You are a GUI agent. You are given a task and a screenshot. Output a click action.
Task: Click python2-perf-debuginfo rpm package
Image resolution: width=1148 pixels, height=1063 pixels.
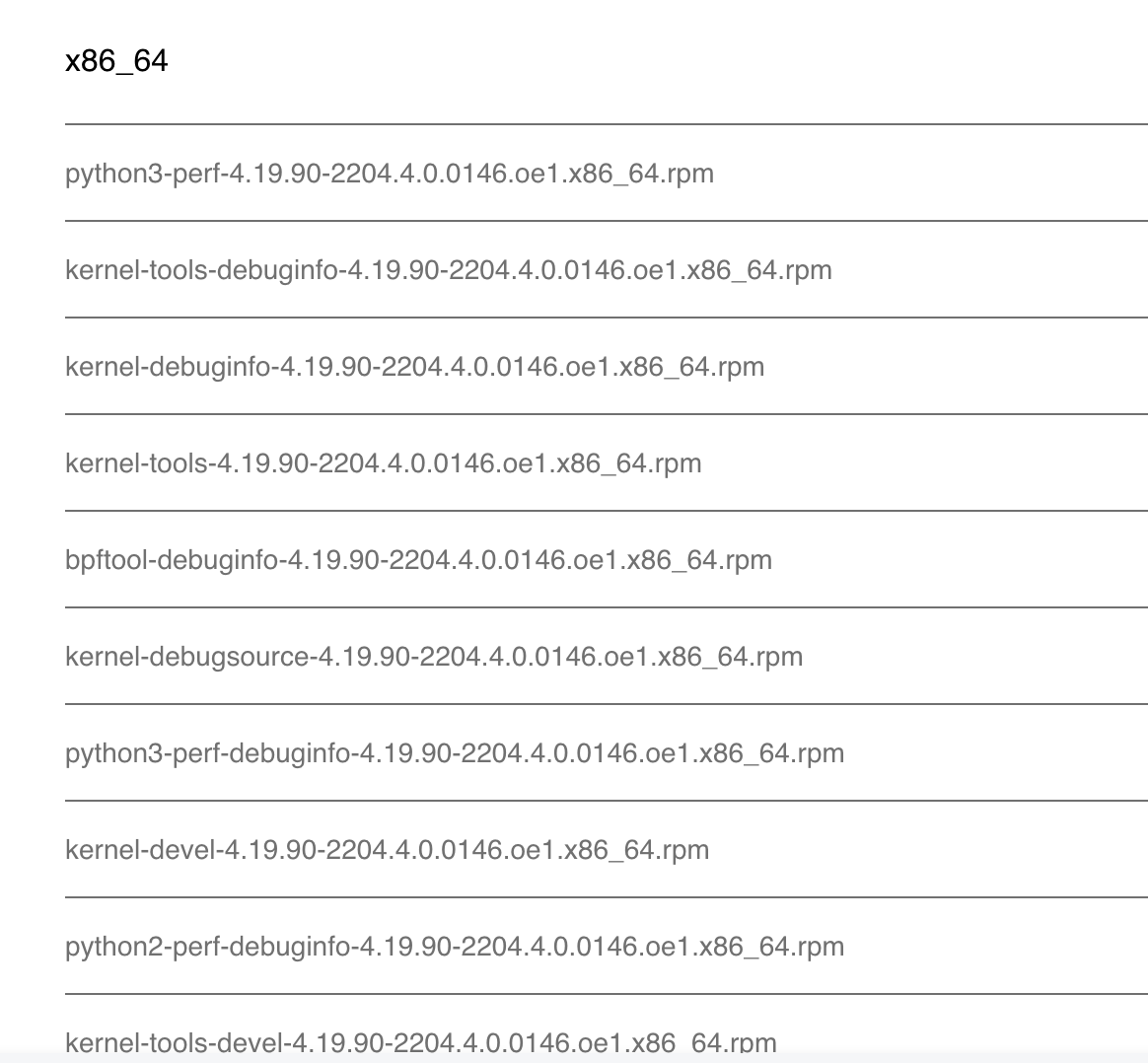[x=454, y=947]
